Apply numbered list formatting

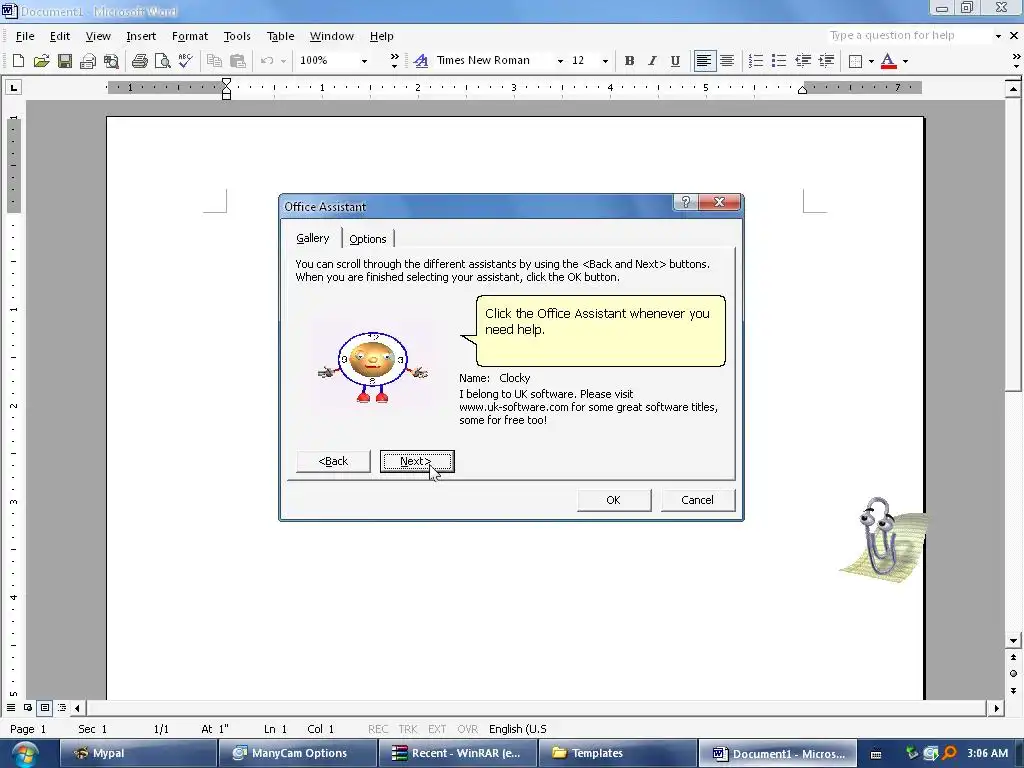click(x=756, y=61)
